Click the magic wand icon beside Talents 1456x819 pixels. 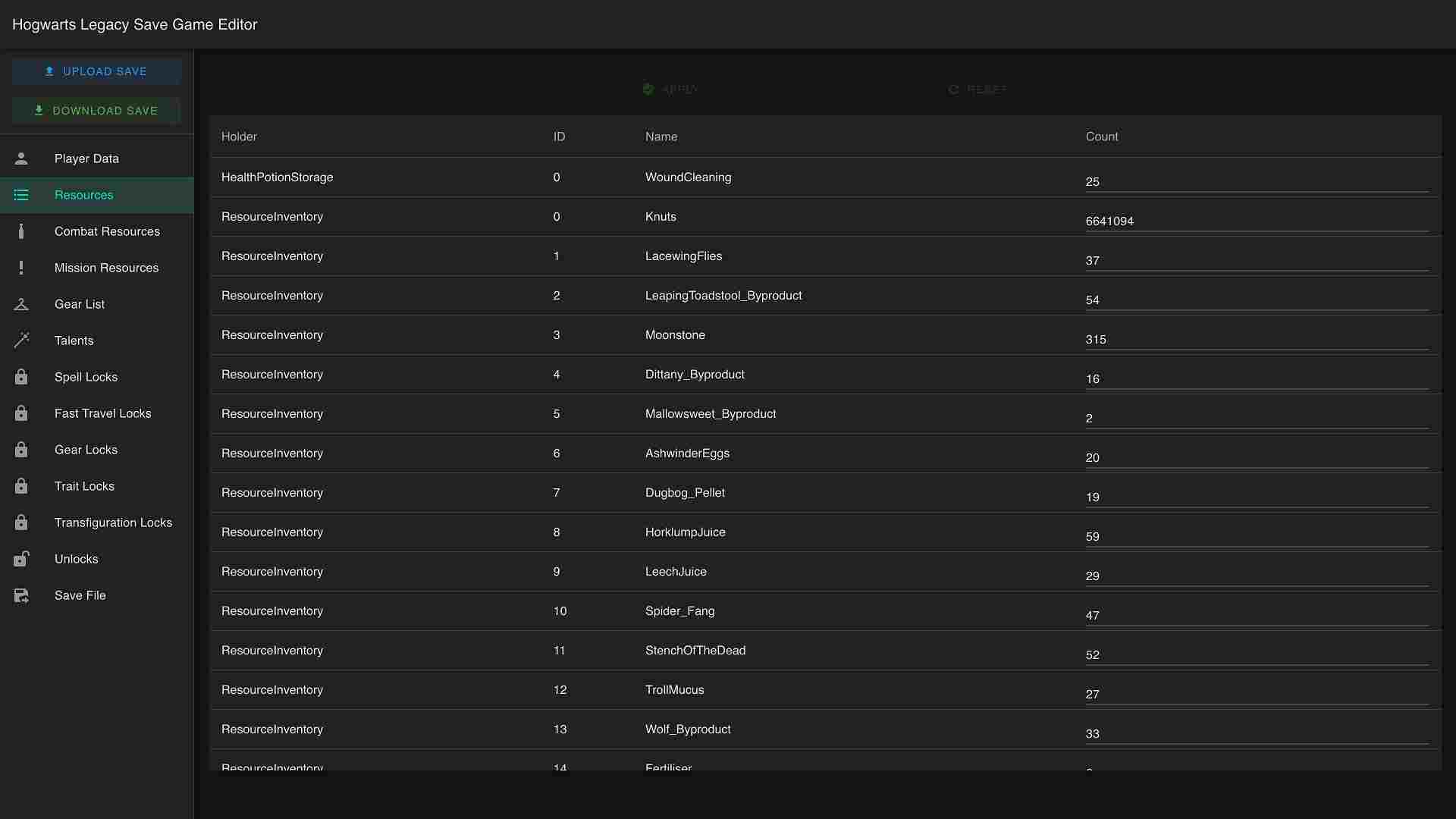21,340
